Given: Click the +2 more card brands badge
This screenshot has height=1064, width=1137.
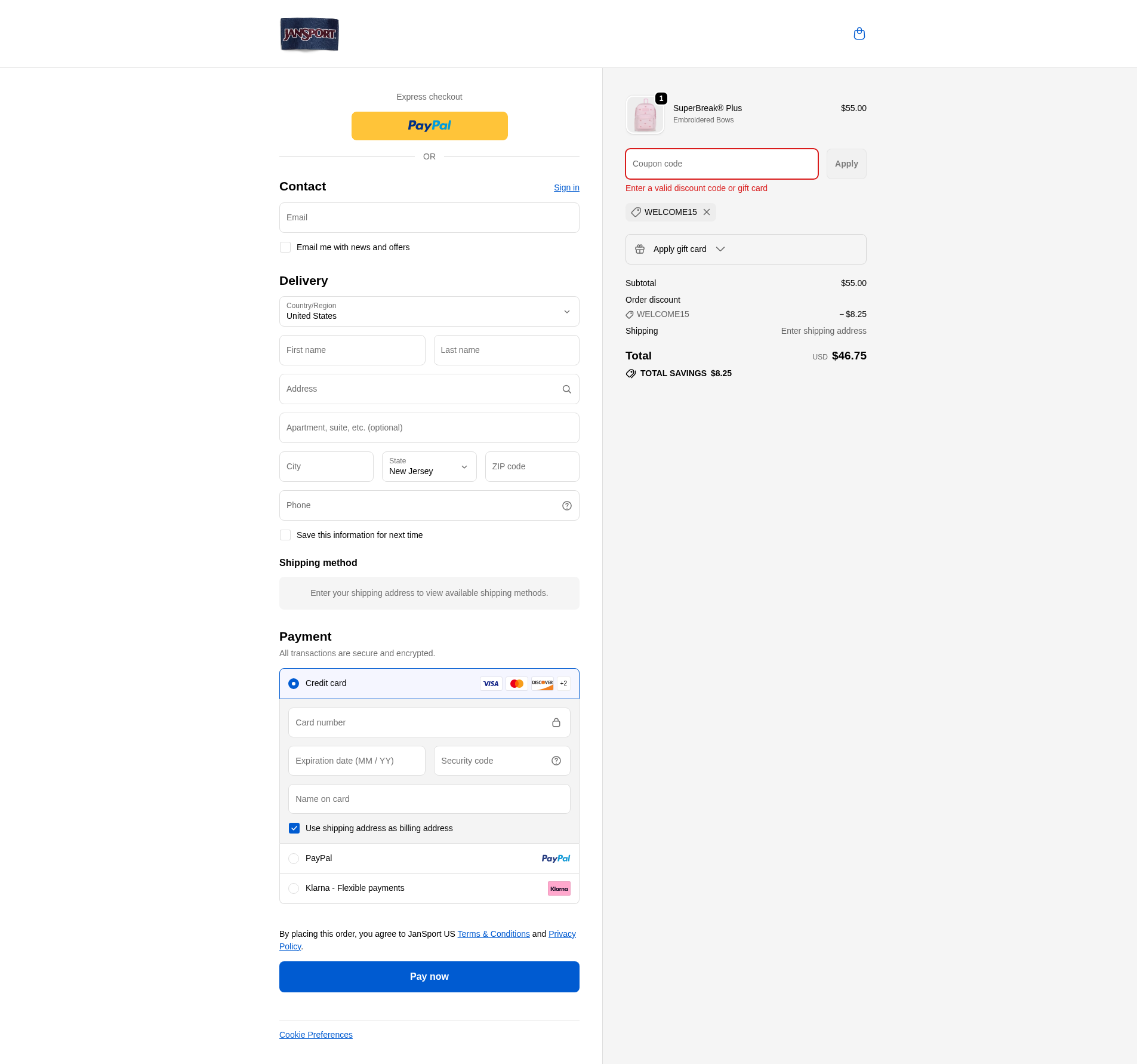Looking at the screenshot, I should tap(563, 684).
